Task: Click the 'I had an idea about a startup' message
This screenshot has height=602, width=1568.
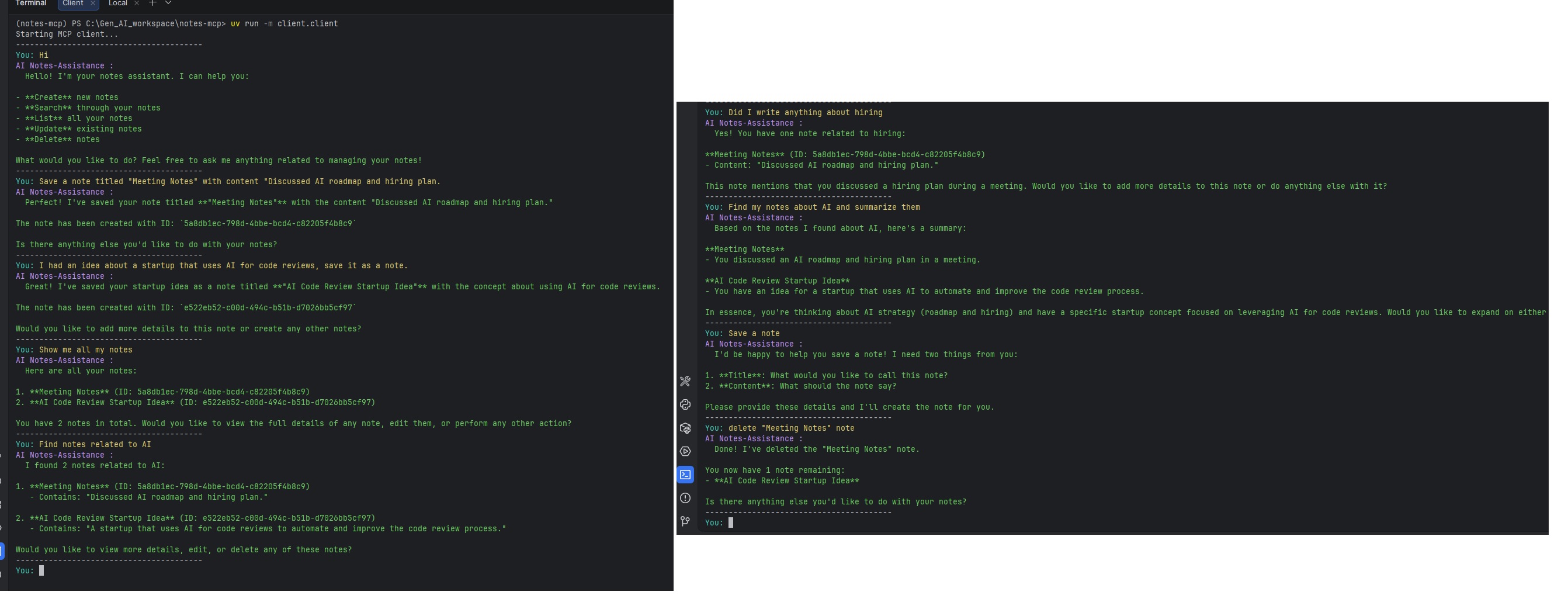Action: click(212, 265)
